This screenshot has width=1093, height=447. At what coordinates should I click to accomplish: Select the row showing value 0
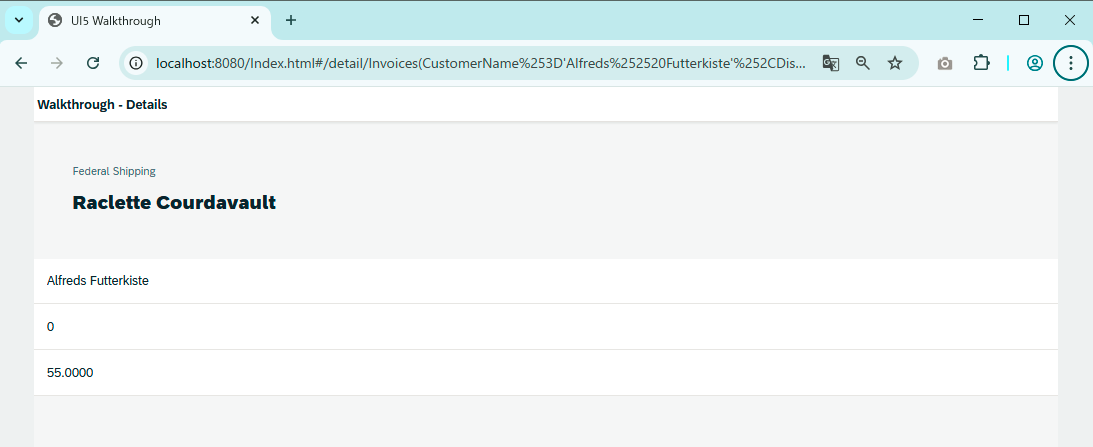546,326
